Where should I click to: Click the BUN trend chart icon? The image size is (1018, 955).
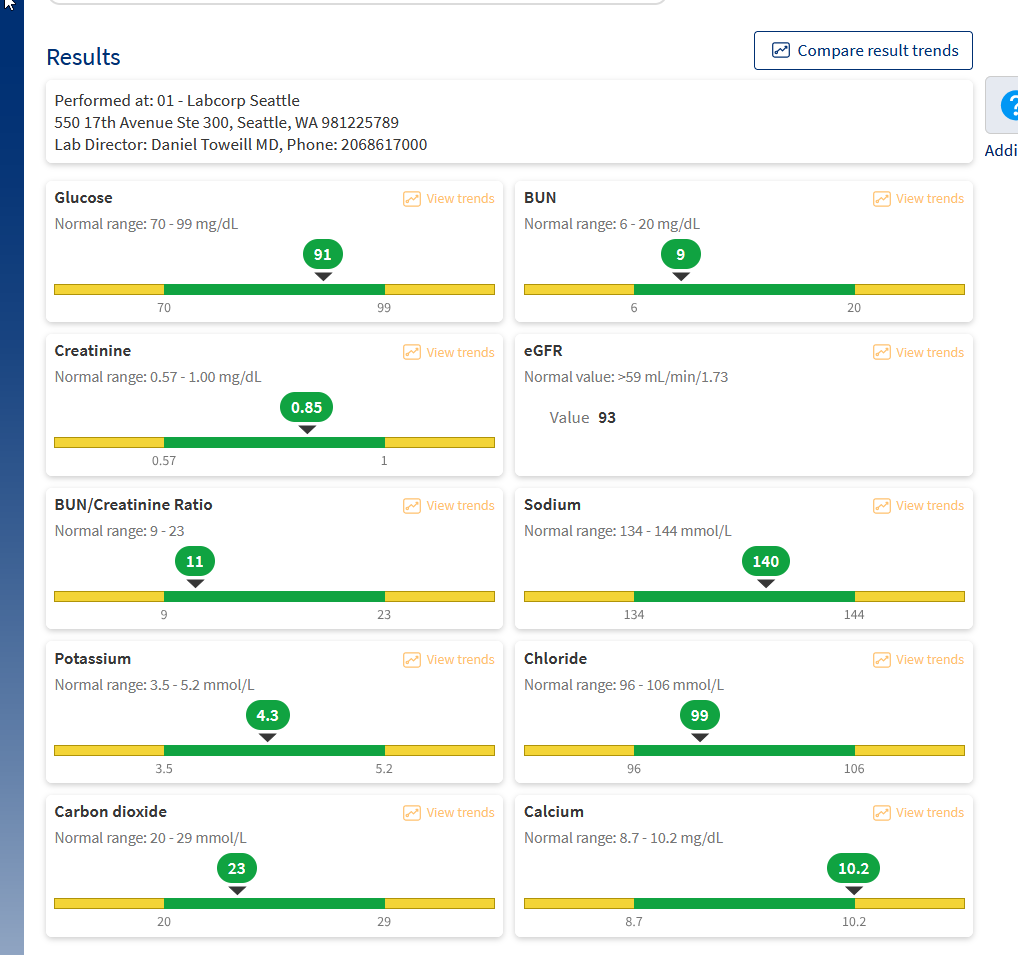click(882, 199)
